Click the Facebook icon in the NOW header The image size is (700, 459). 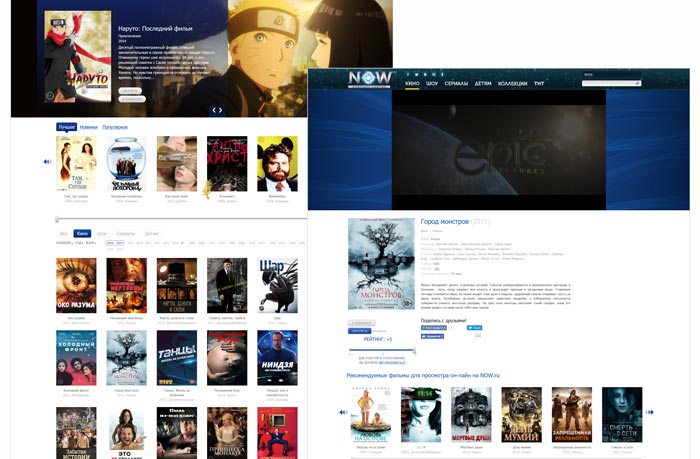[x=408, y=74]
